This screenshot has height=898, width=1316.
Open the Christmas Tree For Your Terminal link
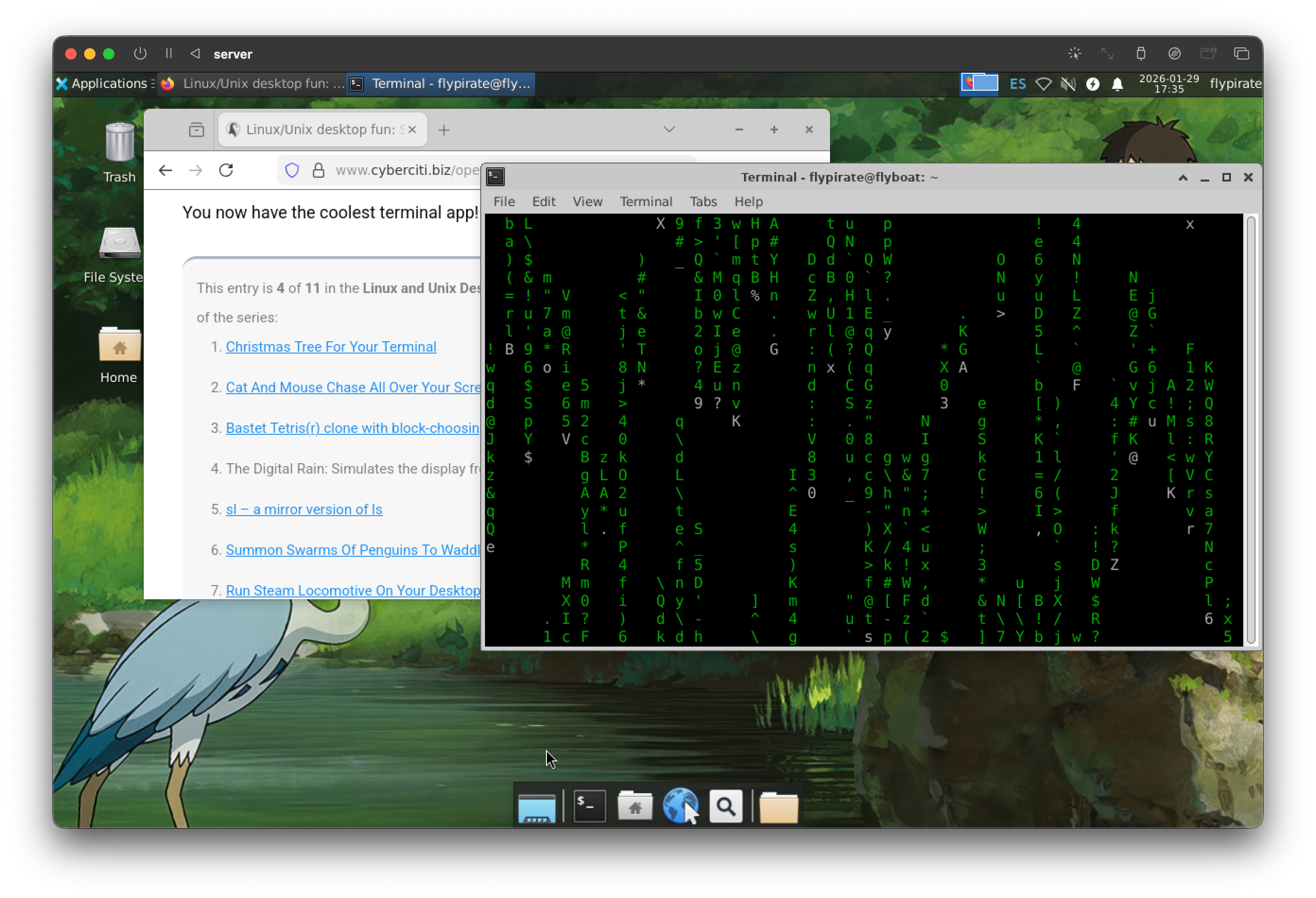pyautogui.click(x=331, y=346)
